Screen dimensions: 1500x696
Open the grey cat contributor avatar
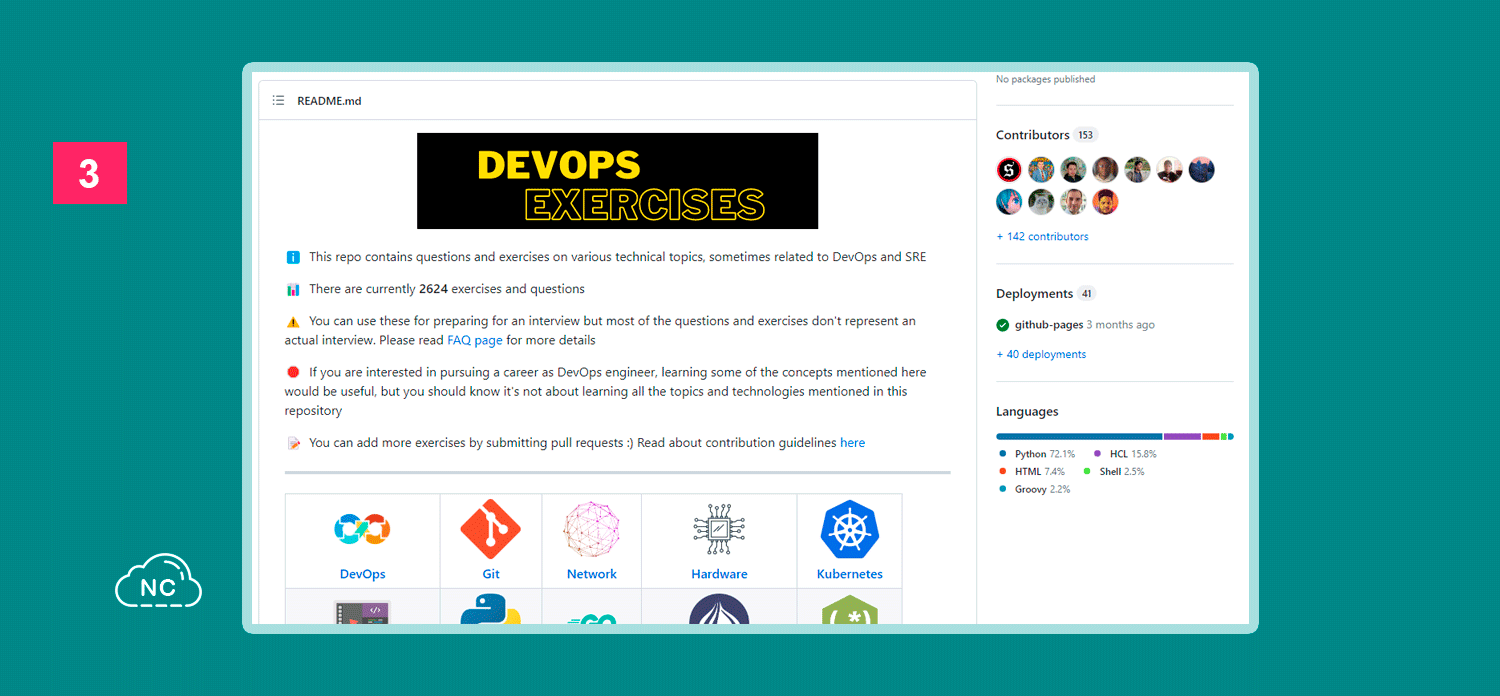click(1041, 202)
